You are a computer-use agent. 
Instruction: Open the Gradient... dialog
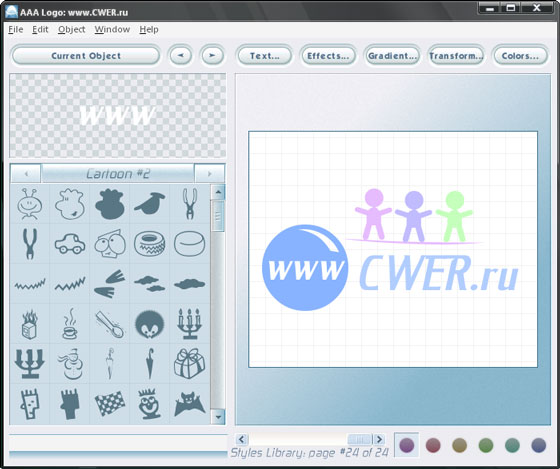[392, 56]
